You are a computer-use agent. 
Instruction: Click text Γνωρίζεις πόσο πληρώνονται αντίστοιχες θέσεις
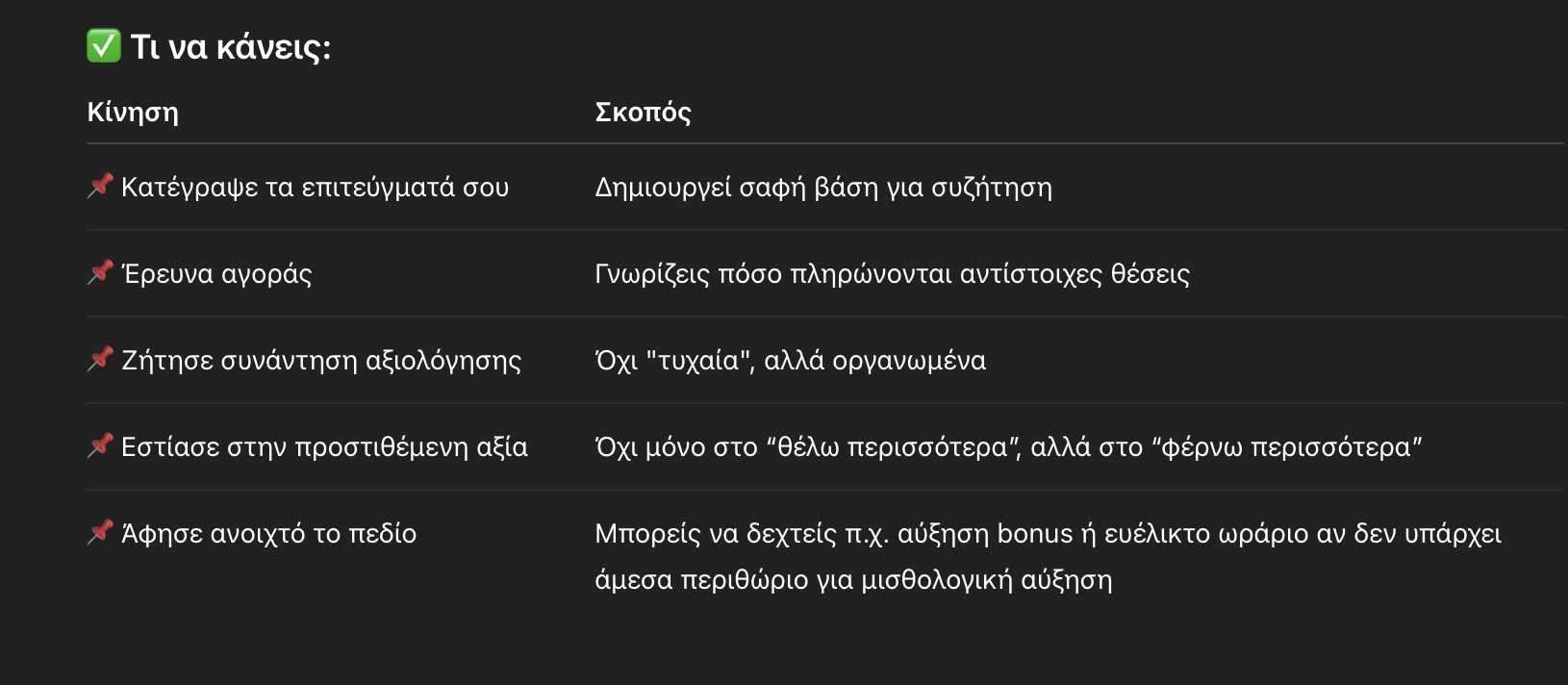pos(892,274)
